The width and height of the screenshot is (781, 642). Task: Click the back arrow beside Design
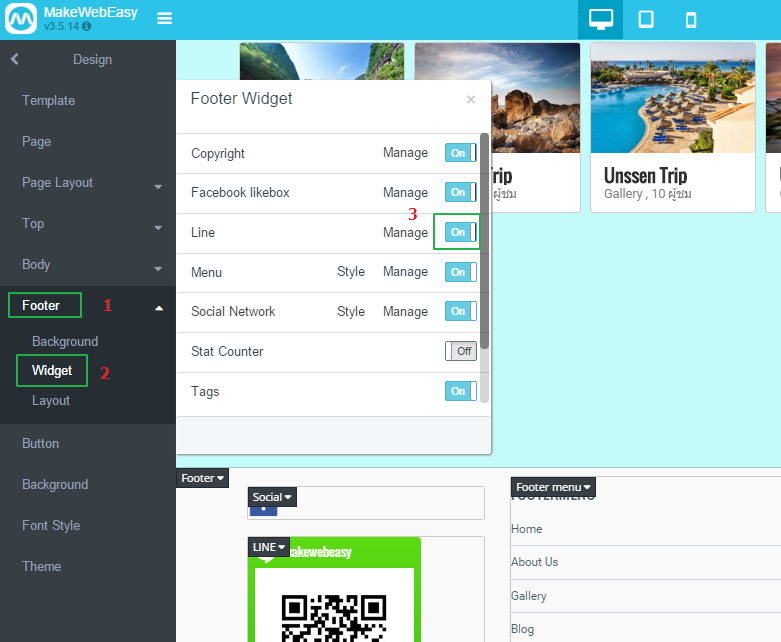point(15,60)
